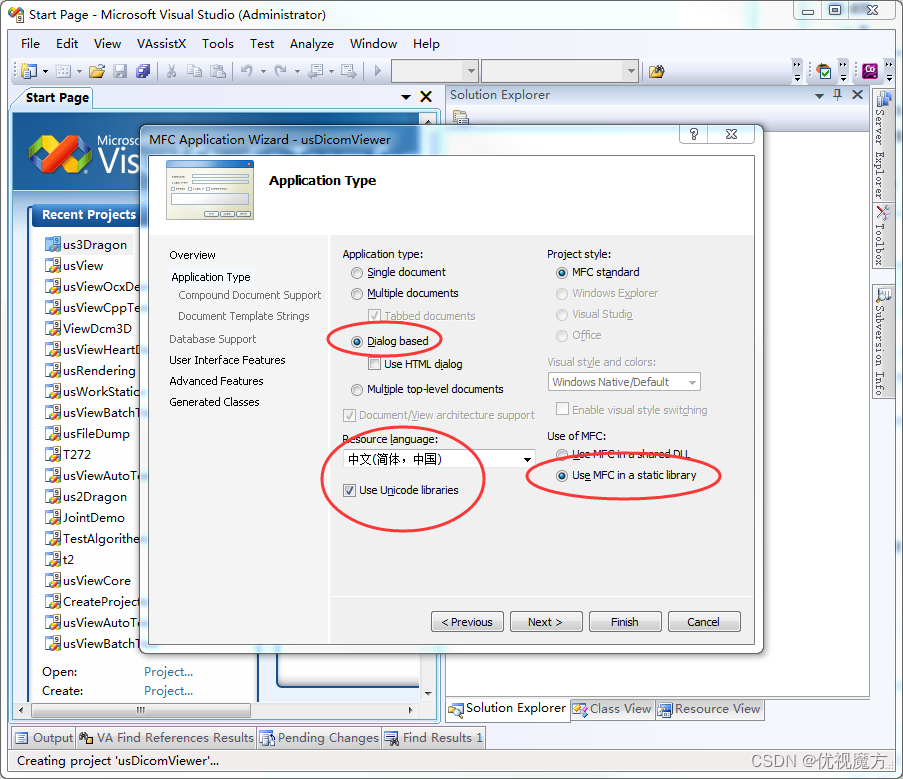
Task: Click the Toolbox side tab icon
Action: coord(882,214)
